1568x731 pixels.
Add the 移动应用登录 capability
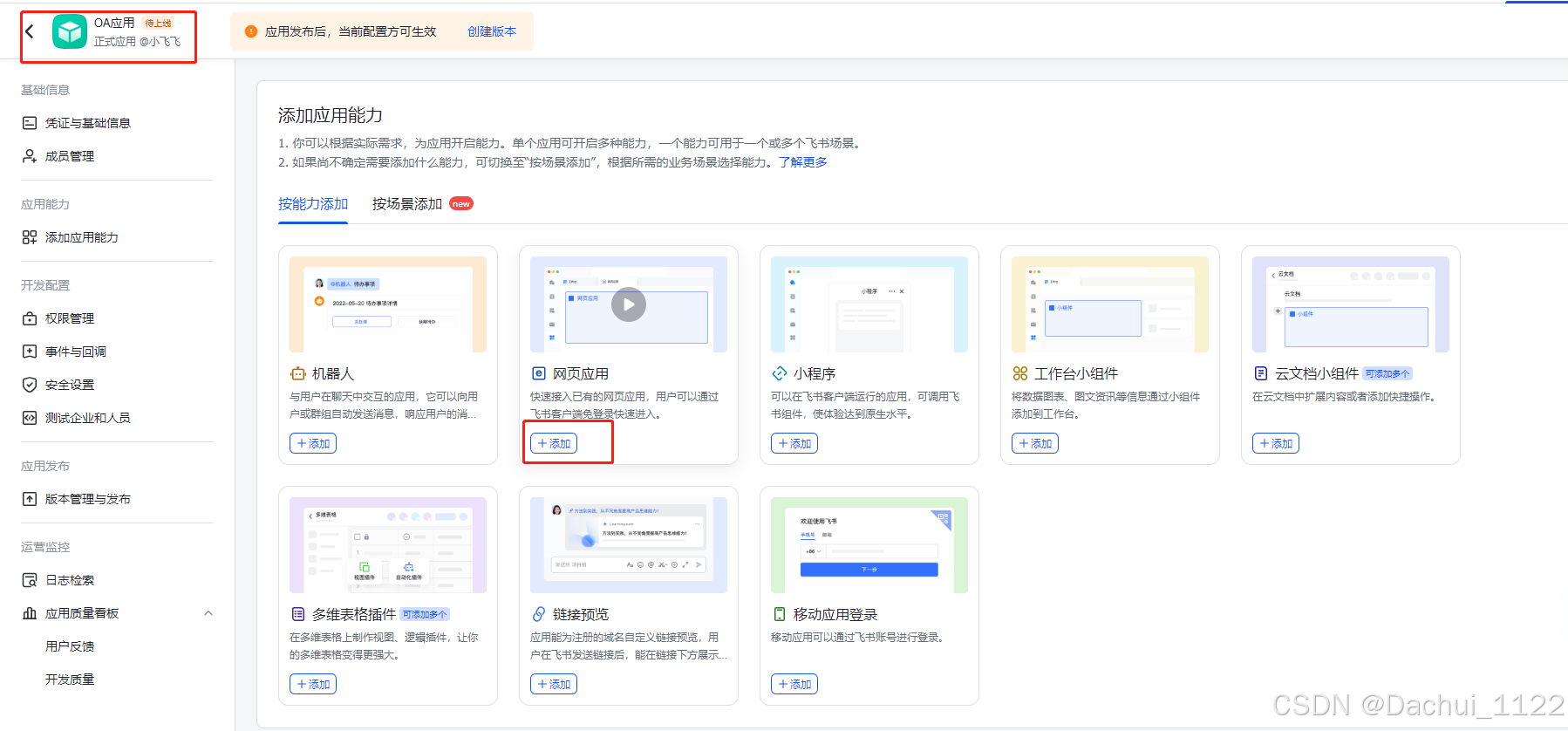coord(794,684)
